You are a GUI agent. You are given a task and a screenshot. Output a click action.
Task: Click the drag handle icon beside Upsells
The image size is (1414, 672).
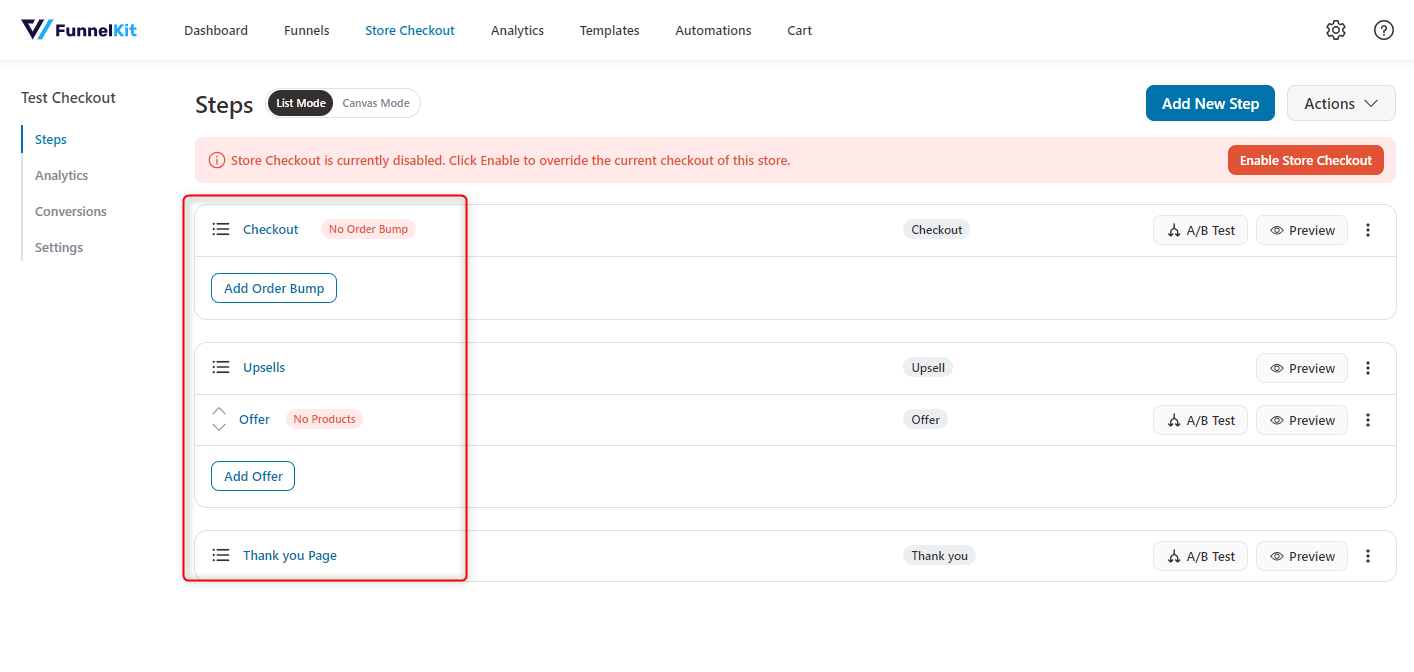221,367
